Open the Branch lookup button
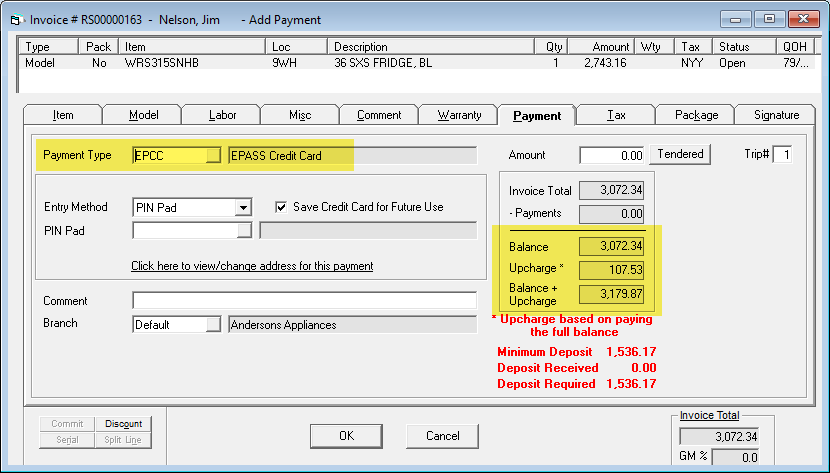Image resolution: width=830 pixels, height=473 pixels. [x=213, y=324]
